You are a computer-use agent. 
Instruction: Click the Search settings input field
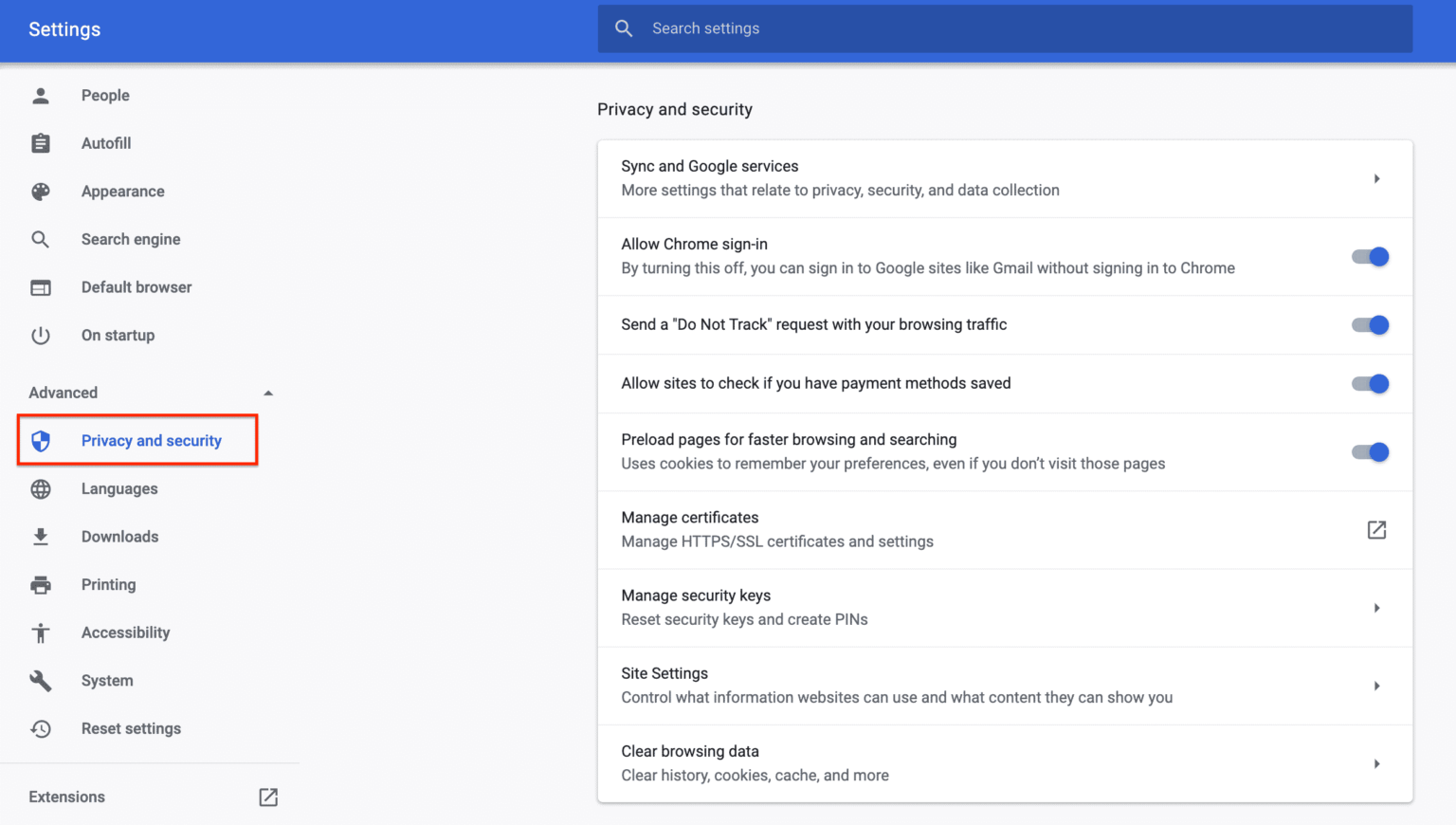pos(1005,28)
